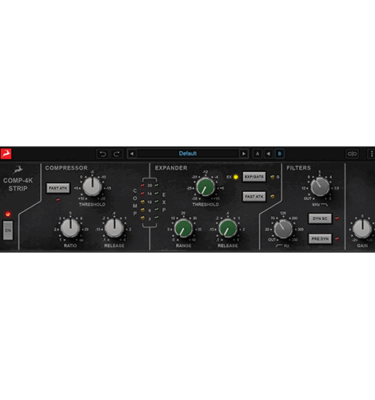Enable expander FAST ATK button

(x=254, y=197)
